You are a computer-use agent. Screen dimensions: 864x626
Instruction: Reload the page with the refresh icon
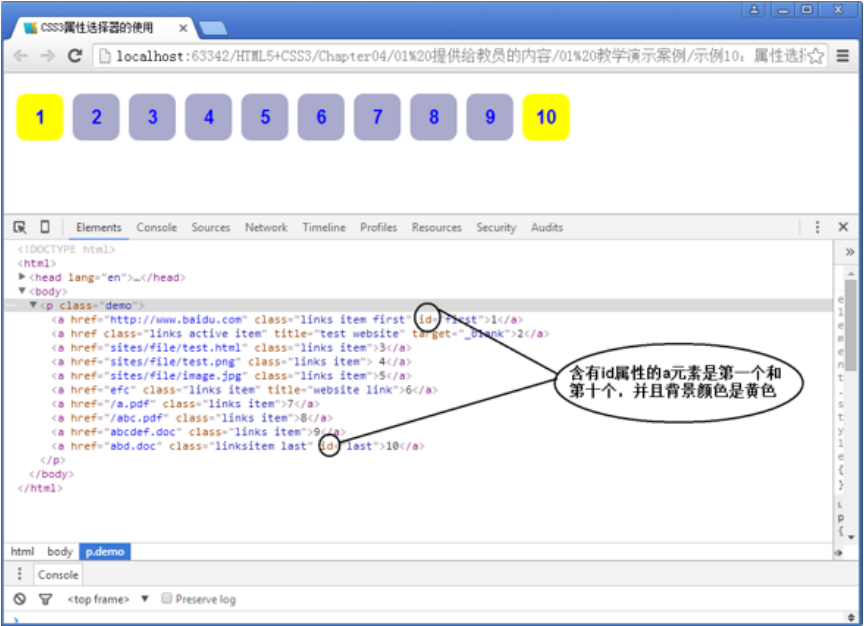[75, 56]
